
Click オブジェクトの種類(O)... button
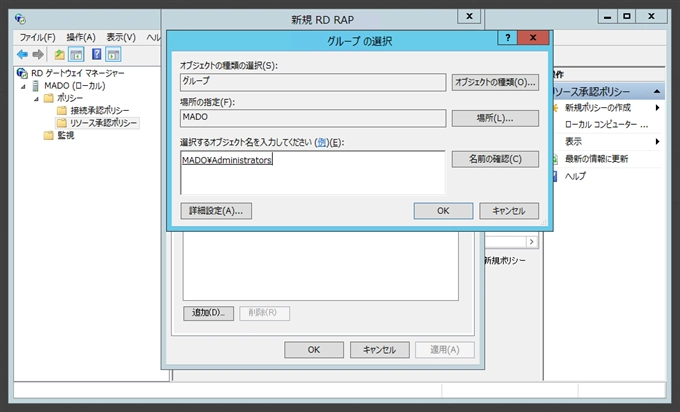pos(495,82)
